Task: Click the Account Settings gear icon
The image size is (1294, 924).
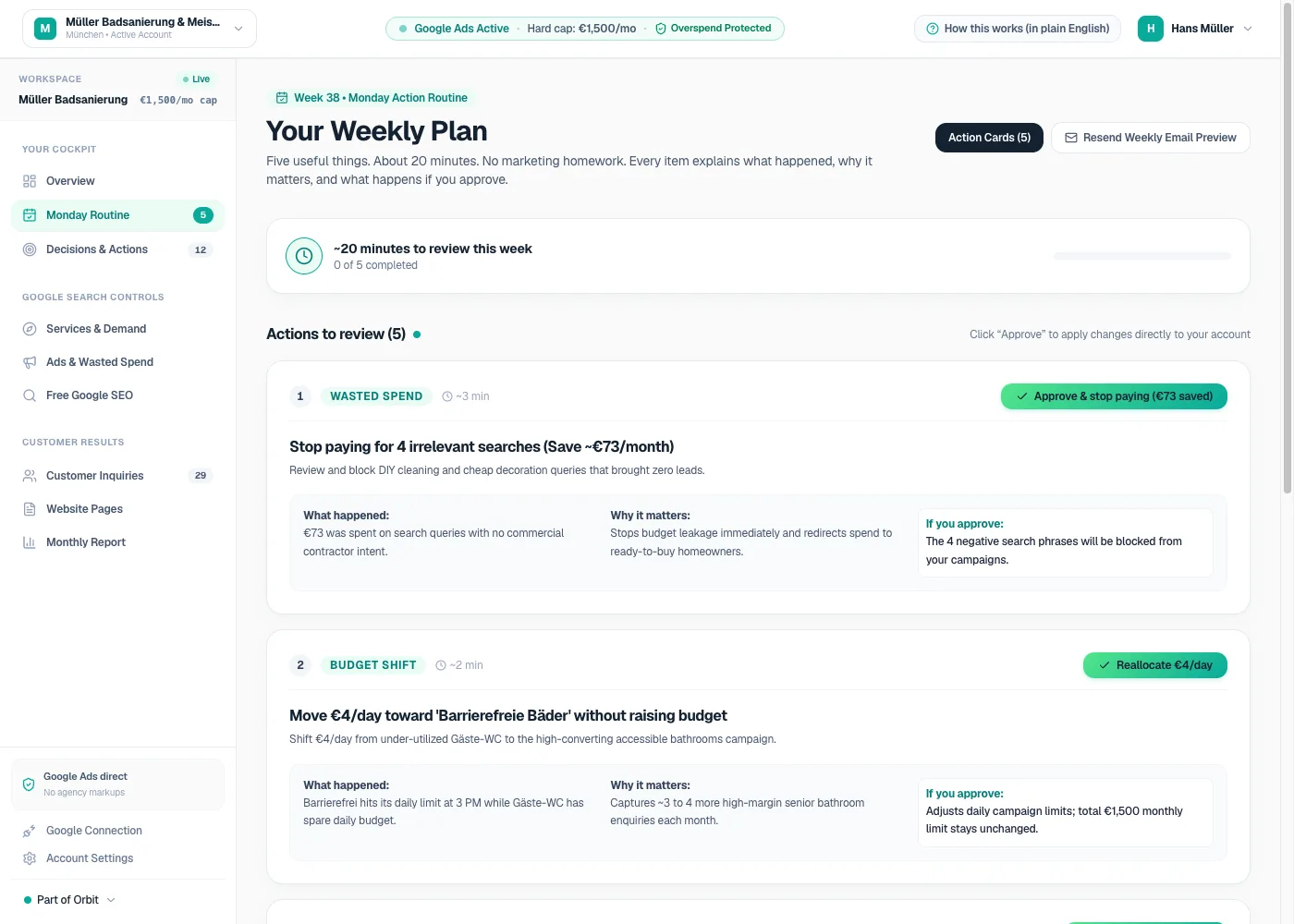Action: click(30, 858)
